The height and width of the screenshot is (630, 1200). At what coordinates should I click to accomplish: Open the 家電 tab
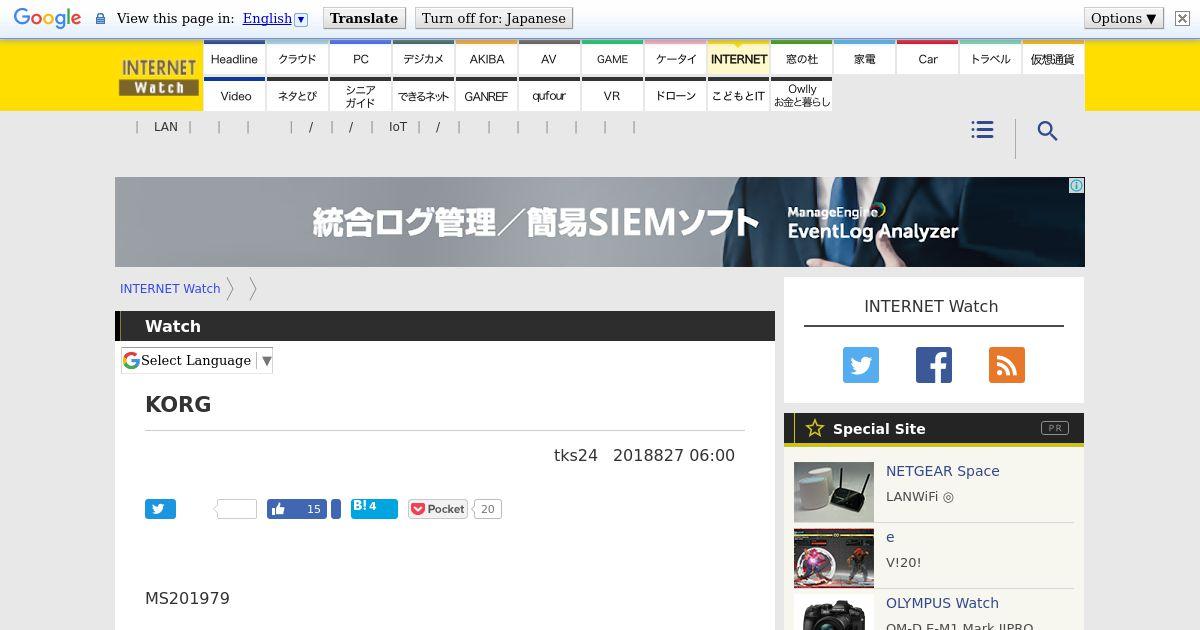pyautogui.click(x=864, y=59)
